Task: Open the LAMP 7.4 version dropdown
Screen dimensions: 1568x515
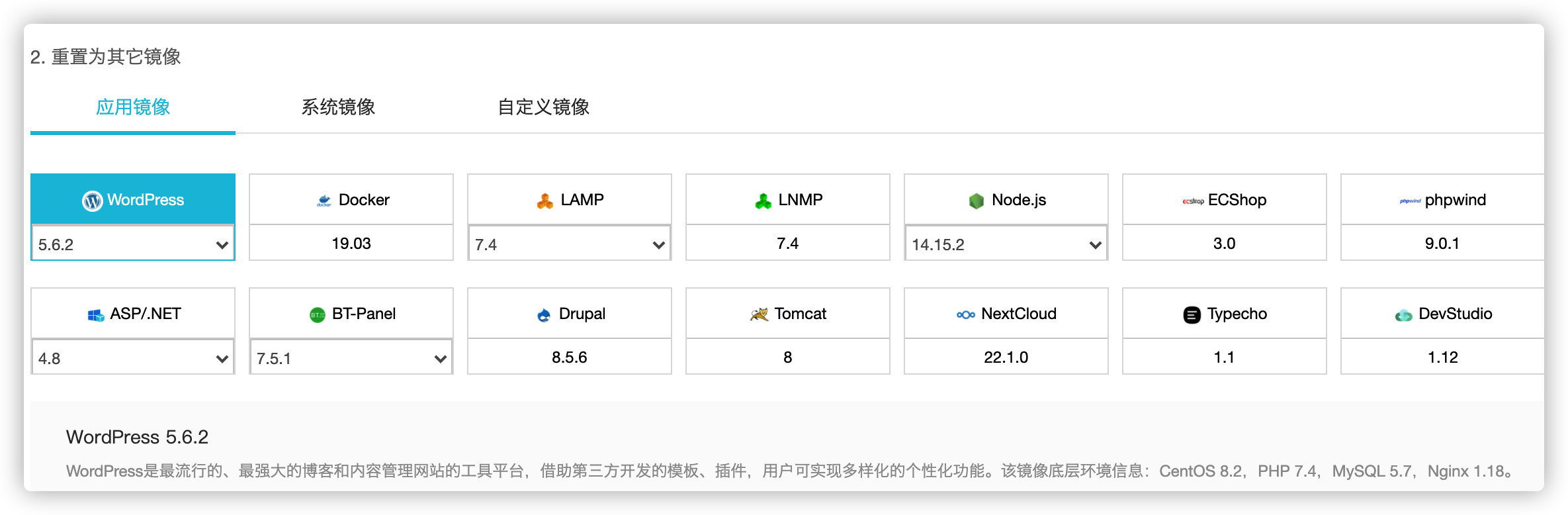Action: pos(570,244)
